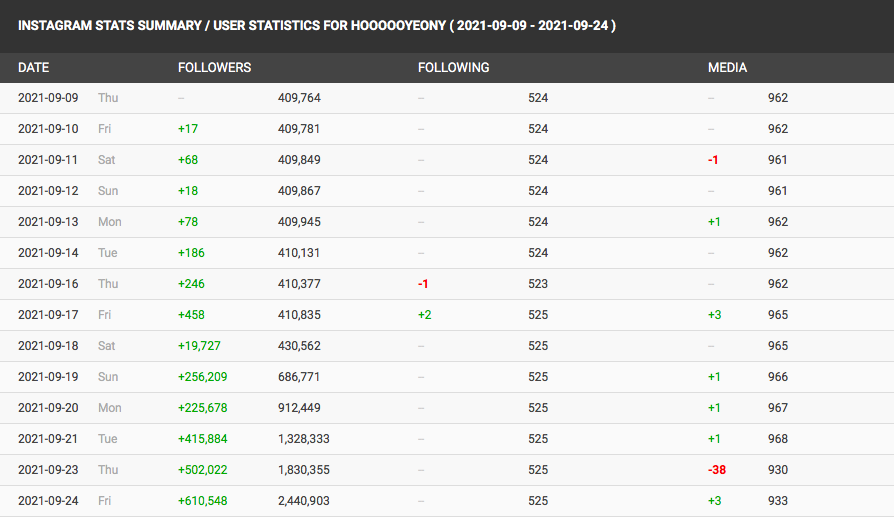Click the +502,022 follower gain value
The width and height of the screenshot is (894, 517).
206,470
